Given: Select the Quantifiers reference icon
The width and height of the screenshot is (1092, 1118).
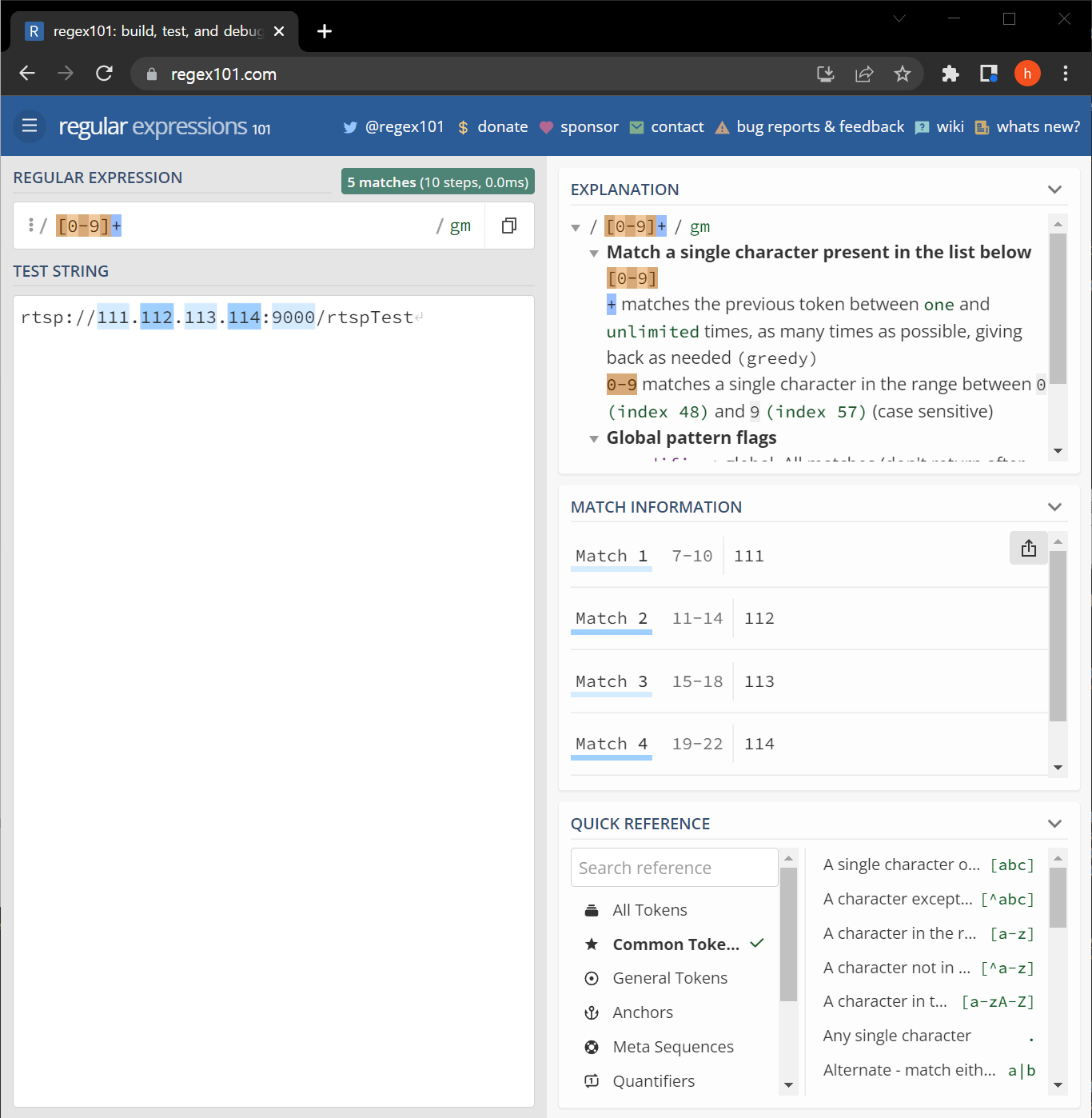Looking at the screenshot, I should (x=592, y=1081).
